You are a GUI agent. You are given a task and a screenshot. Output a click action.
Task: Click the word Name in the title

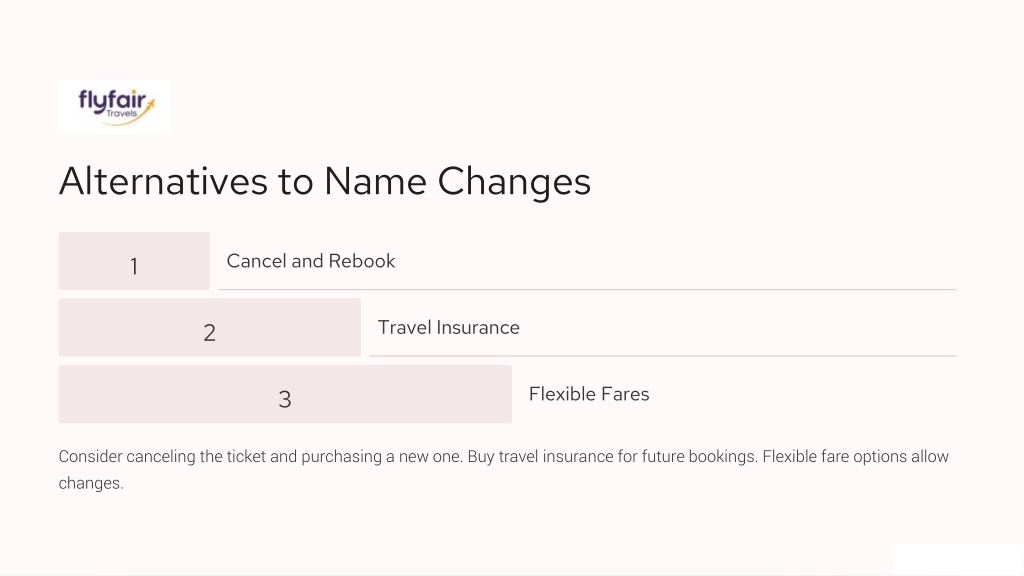click(375, 181)
